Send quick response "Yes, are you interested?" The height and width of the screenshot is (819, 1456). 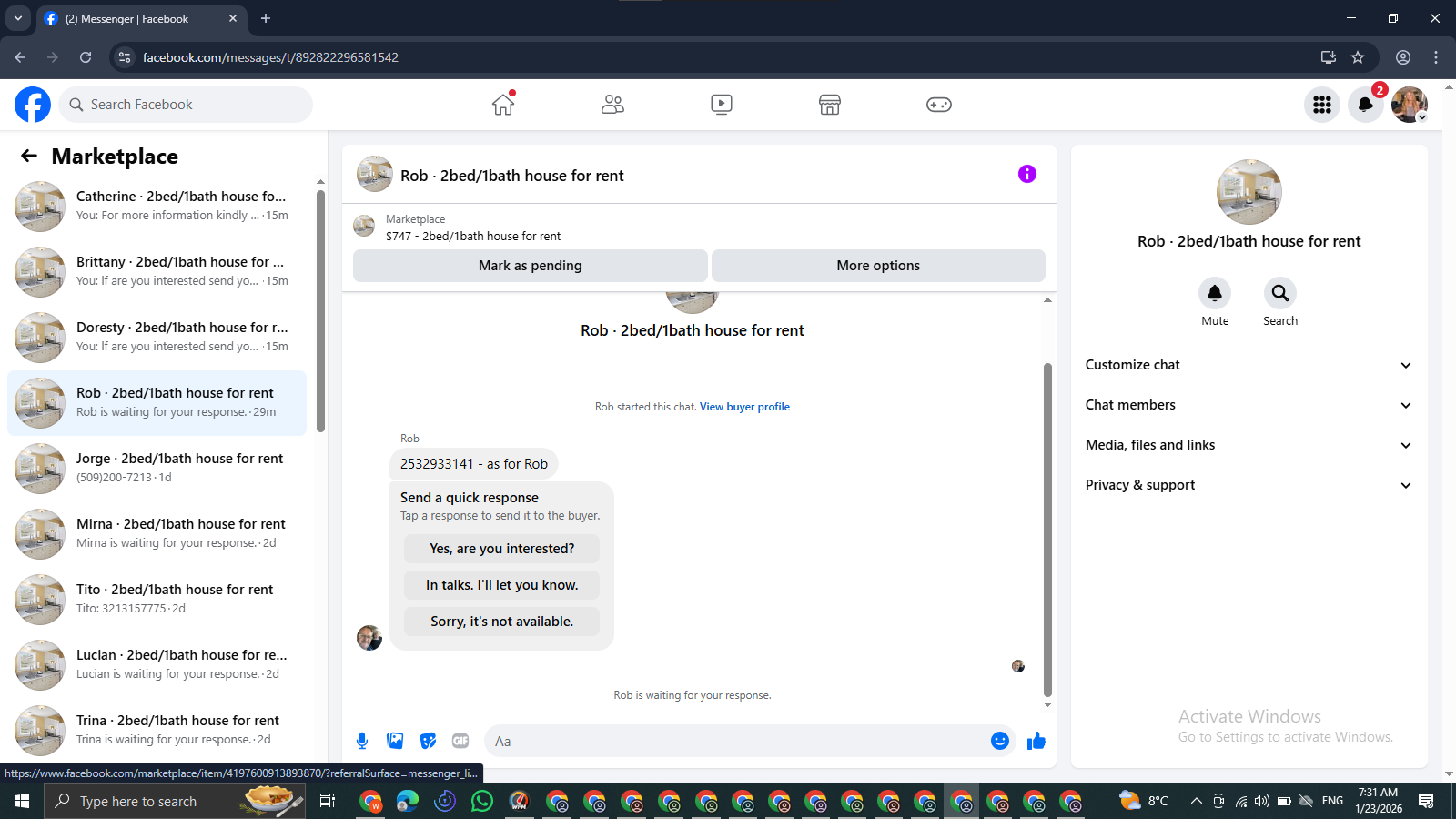tap(501, 549)
